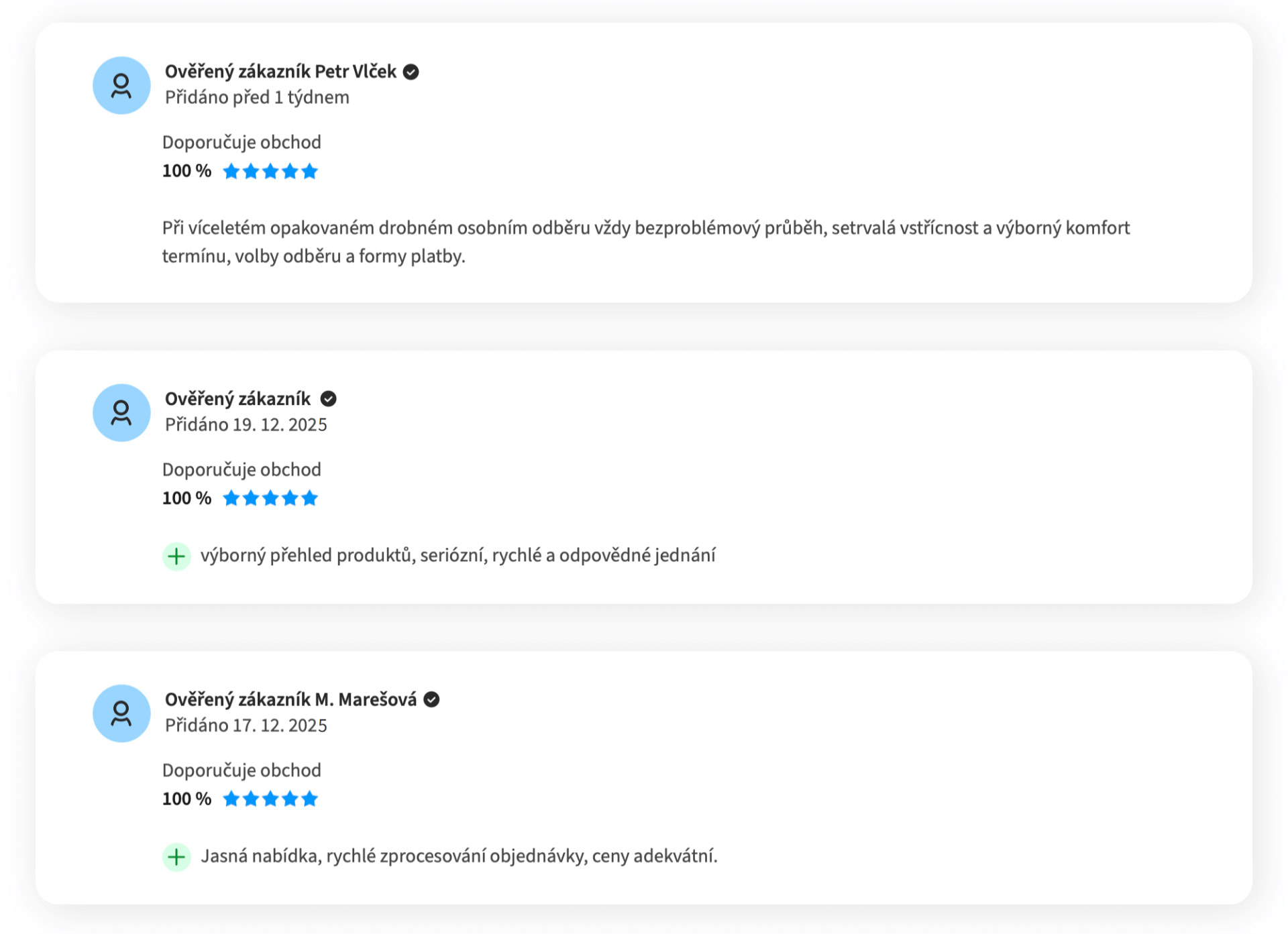
Task: Click the text 'Jasná nabídka, rychlé zprocesování objednávky'
Action: (459, 856)
